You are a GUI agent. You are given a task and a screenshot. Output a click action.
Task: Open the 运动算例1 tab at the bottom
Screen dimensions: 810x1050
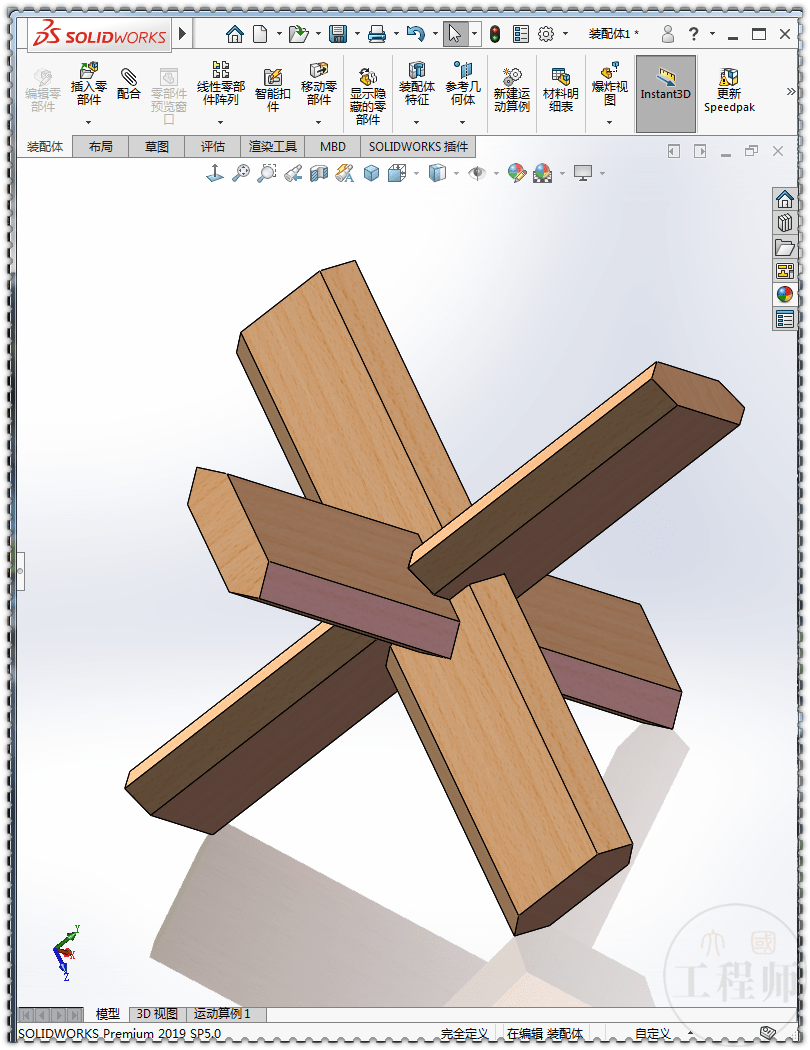[x=221, y=1013]
